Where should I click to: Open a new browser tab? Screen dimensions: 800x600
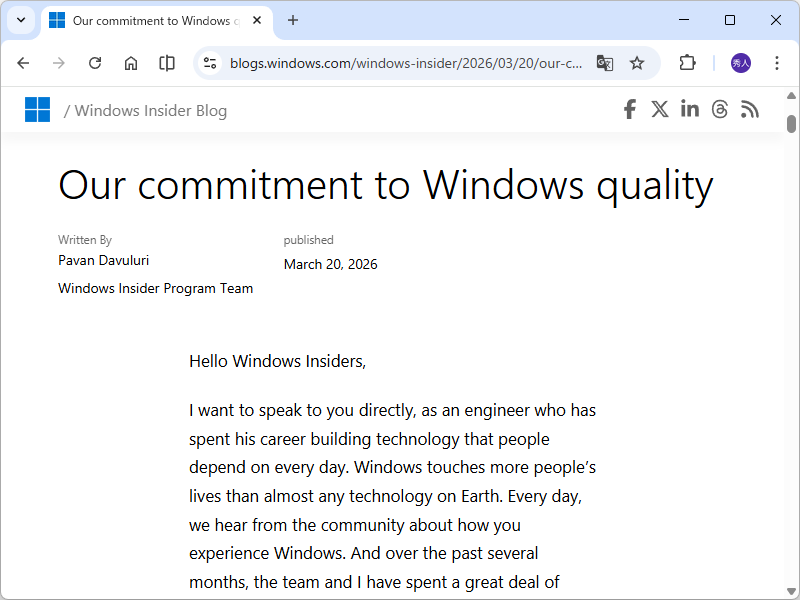[292, 20]
